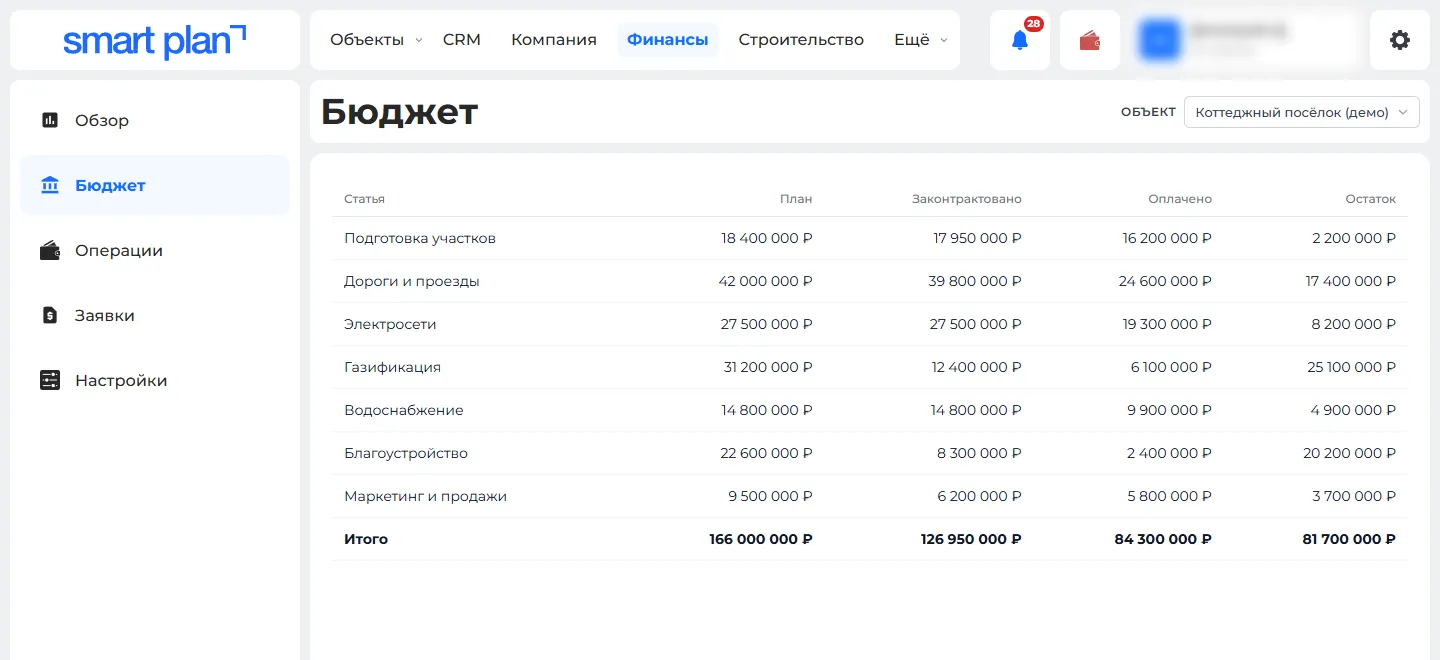
Task: Select the Финансы tab
Action: [668, 40]
